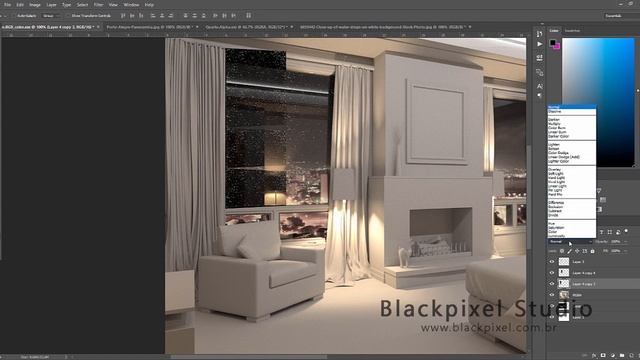Toggle the Auto-Select checkbox
The height and width of the screenshot is (360, 640).
(x=14, y=16)
